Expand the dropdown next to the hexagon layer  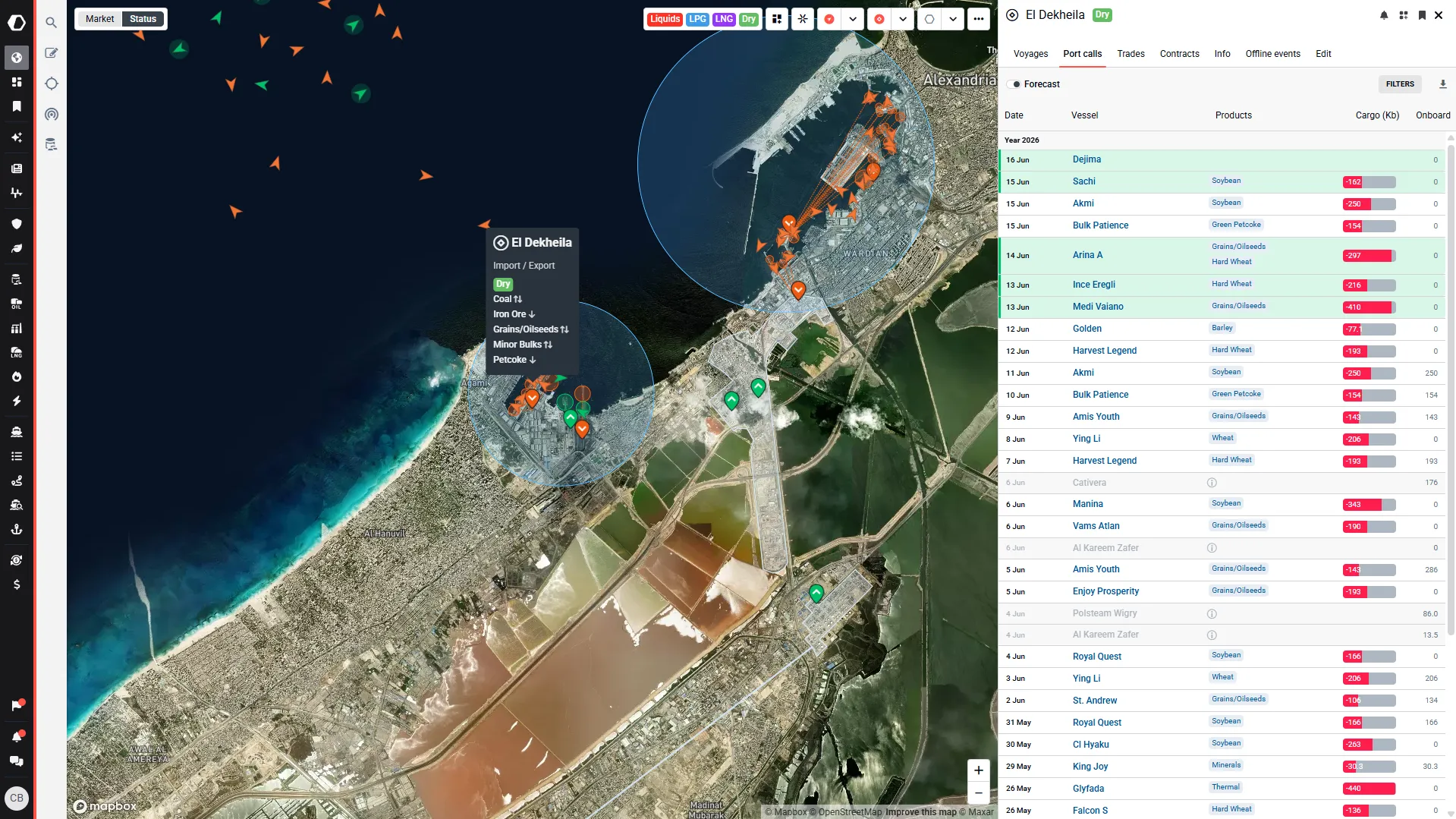pos(953,19)
